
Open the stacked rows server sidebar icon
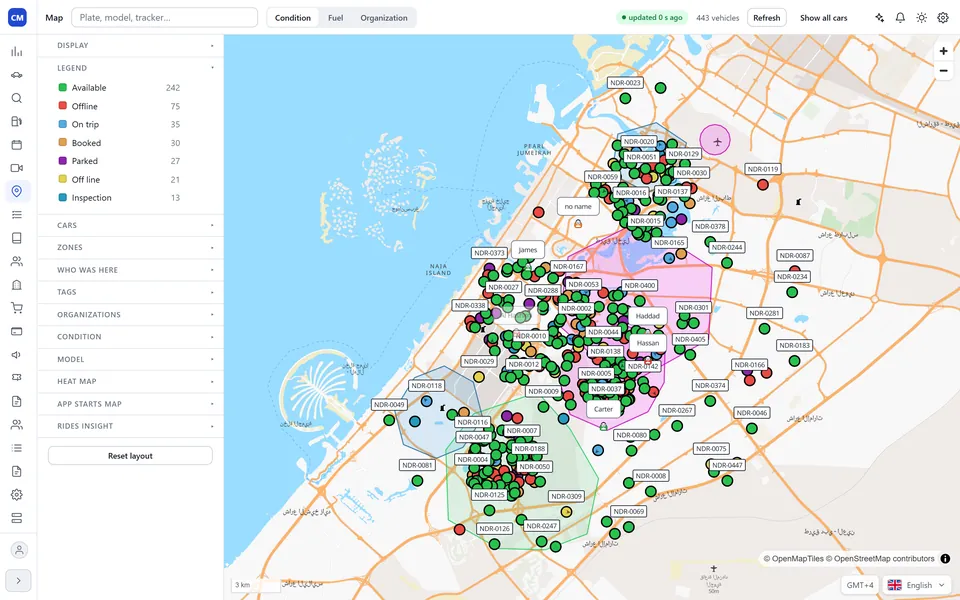pyautogui.click(x=17, y=518)
